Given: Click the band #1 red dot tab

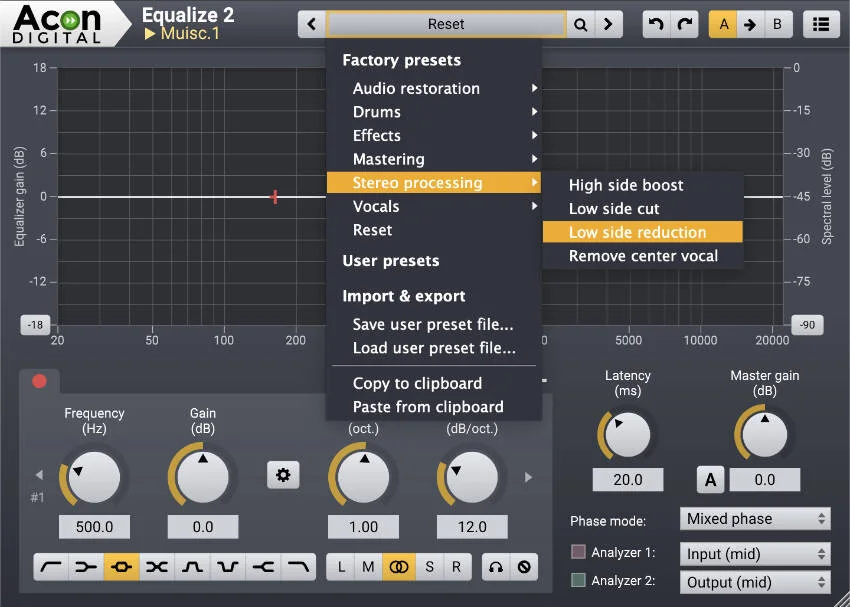Looking at the screenshot, I should pyautogui.click(x=39, y=382).
